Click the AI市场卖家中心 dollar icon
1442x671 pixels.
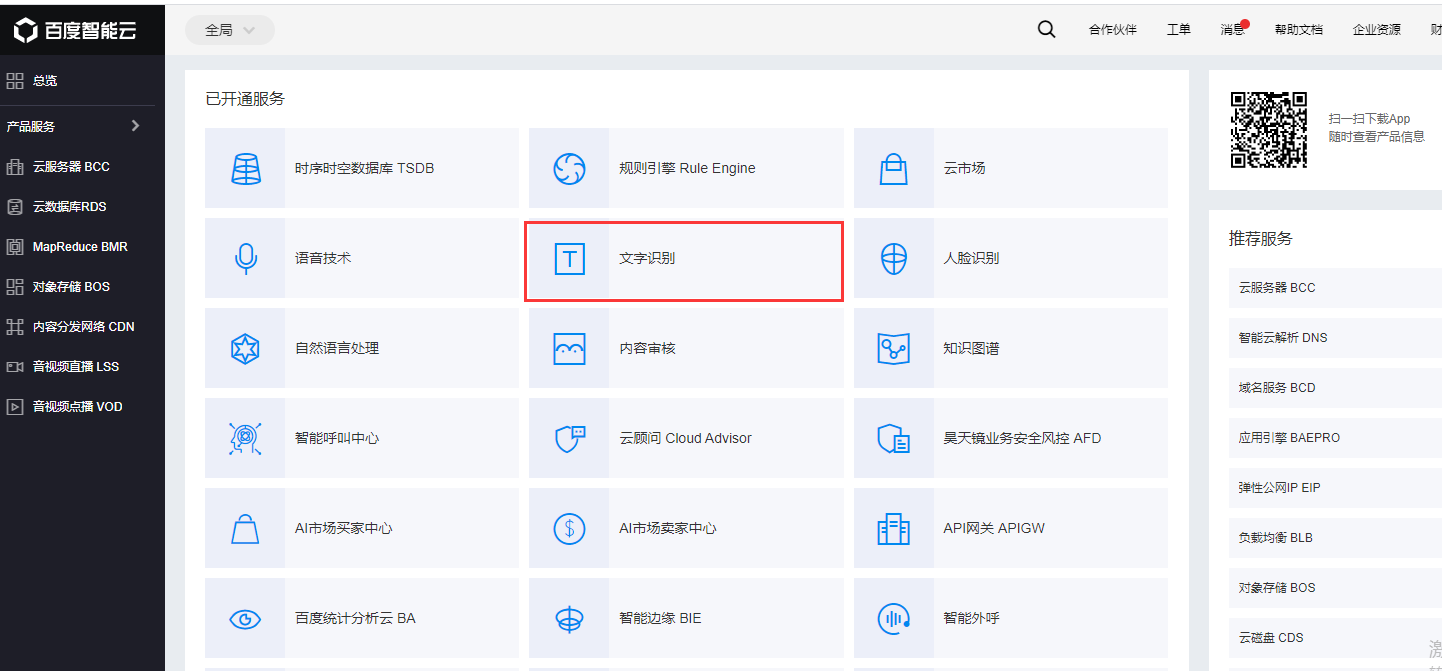coord(569,528)
